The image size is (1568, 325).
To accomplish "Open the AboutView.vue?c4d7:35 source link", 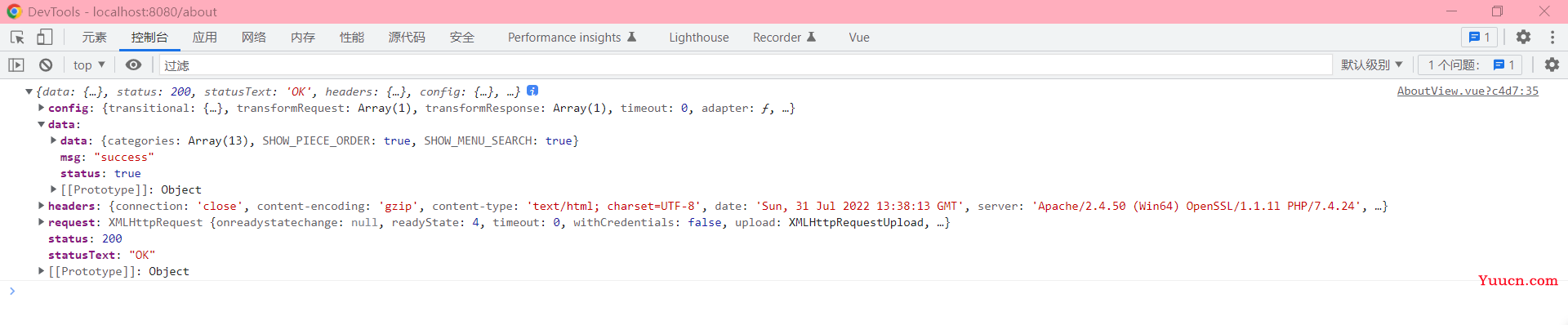I will click(x=1468, y=91).
